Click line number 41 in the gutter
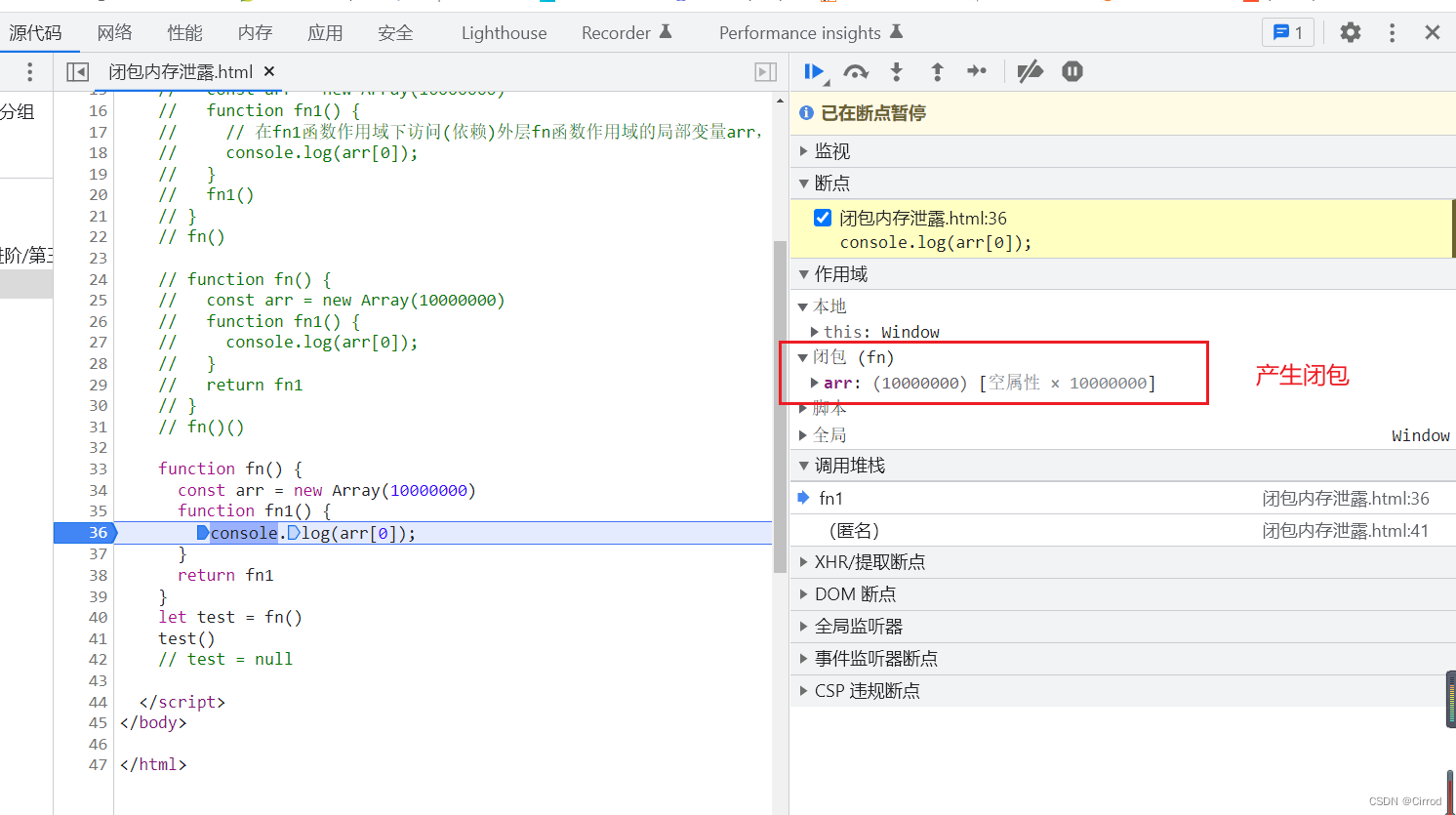This screenshot has height=815, width=1456. click(98, 638)
